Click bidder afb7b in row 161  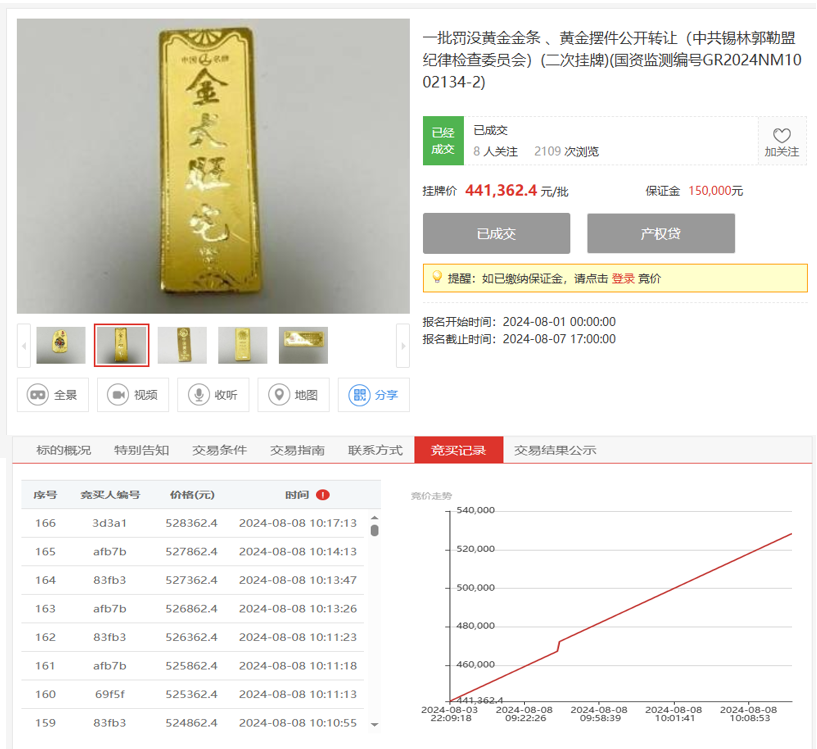109,666
